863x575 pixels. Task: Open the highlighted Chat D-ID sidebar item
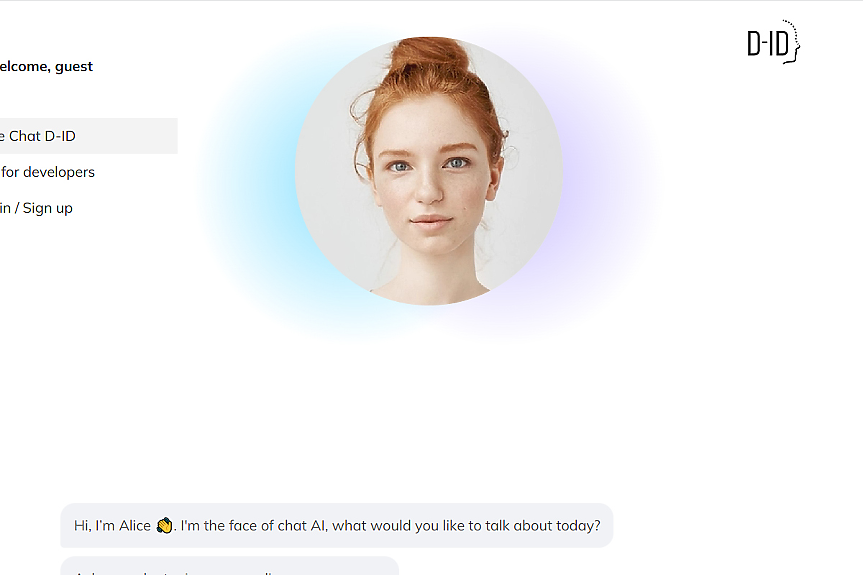pos(89,136)
